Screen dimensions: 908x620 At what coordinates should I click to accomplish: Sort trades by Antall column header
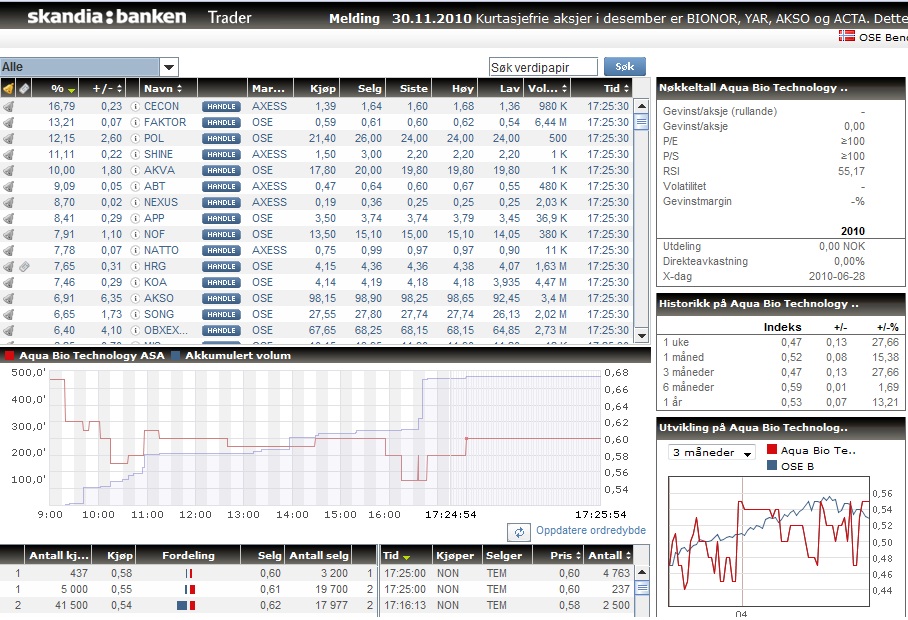pos(609,555)
